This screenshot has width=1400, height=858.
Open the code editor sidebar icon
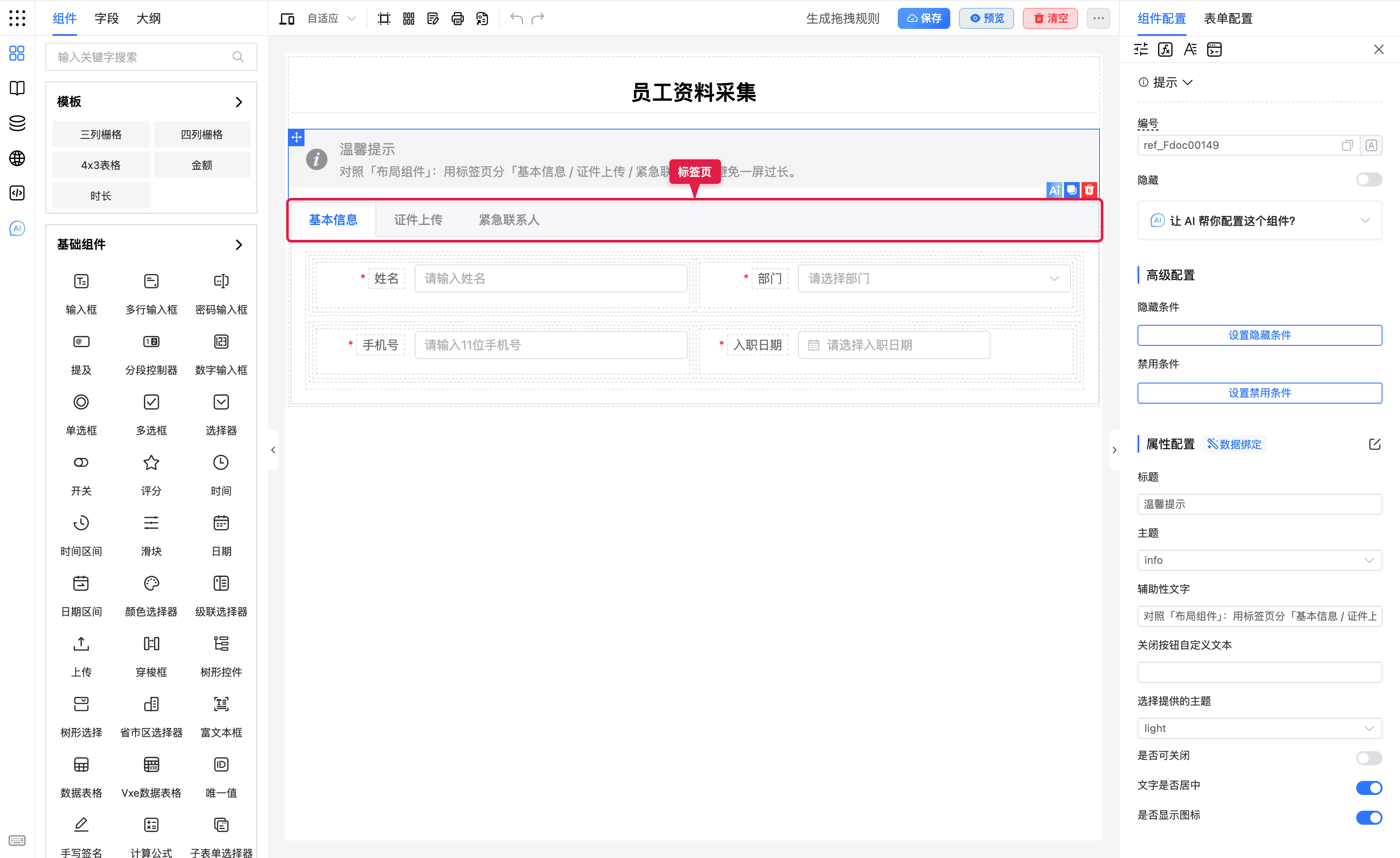[x=17, y=193]
